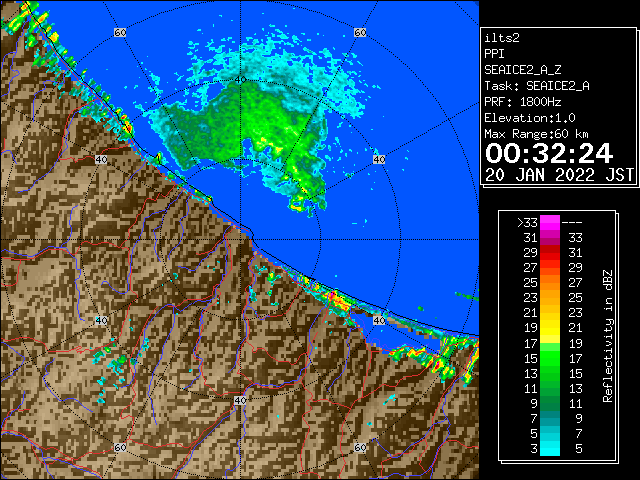640x480 pixels.
Task: Click the 'Task: SEAICE2_A' line
Action: (537, 86)
